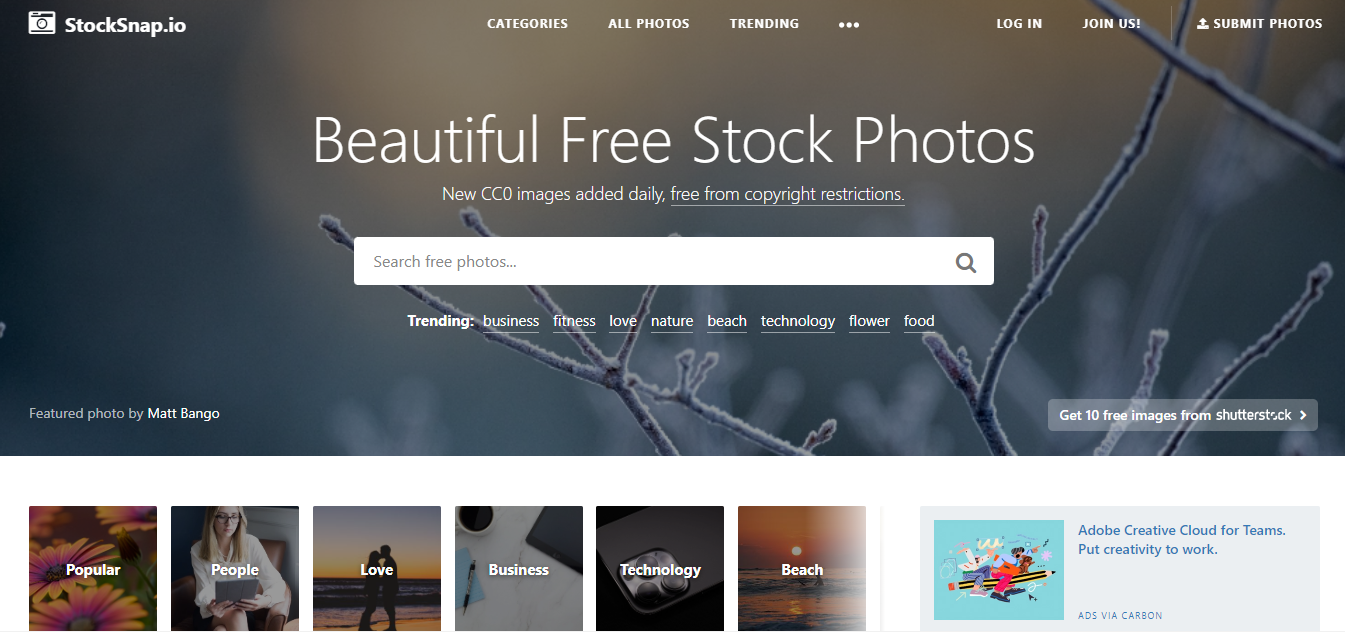Screen dimensions: 1345x632
Task: Open the Beach category thumbnail
Action: [802, 568]
